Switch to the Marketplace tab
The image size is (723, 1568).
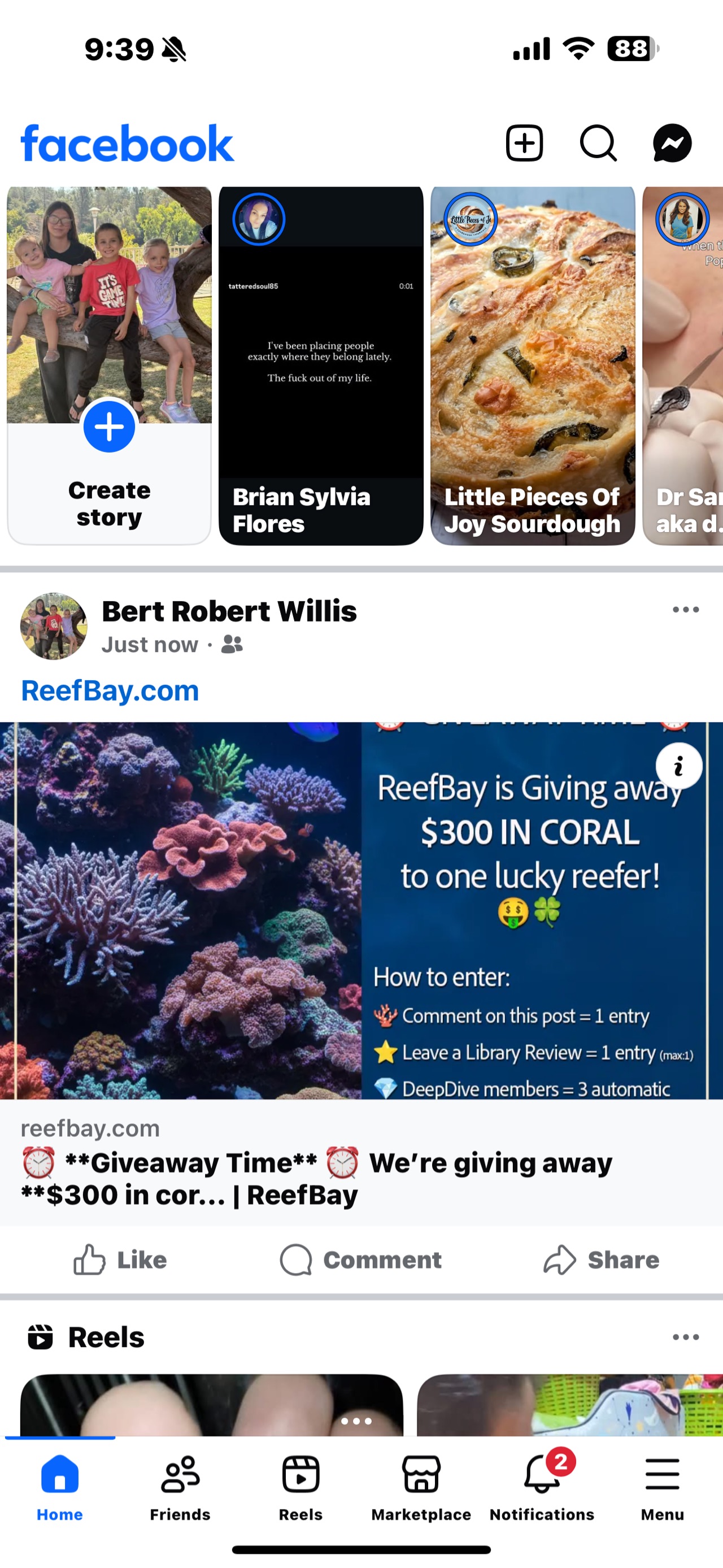pyautogui.click(x=421, y=1487)
